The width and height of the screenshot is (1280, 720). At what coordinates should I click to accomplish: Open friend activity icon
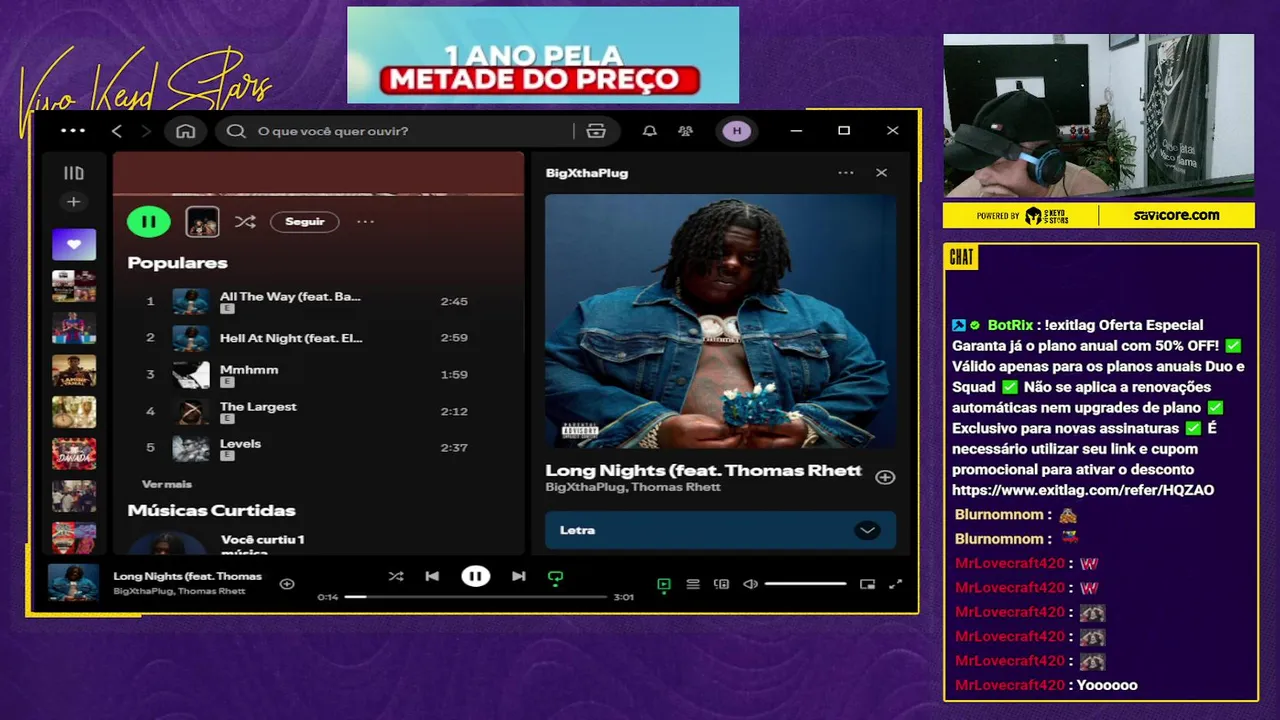(x=685, y=131)
